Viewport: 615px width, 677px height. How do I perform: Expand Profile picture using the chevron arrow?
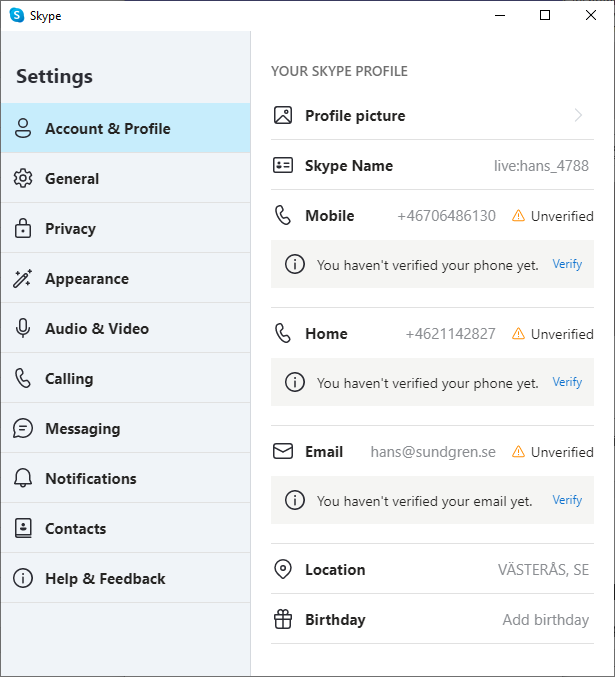click(578, 115)
